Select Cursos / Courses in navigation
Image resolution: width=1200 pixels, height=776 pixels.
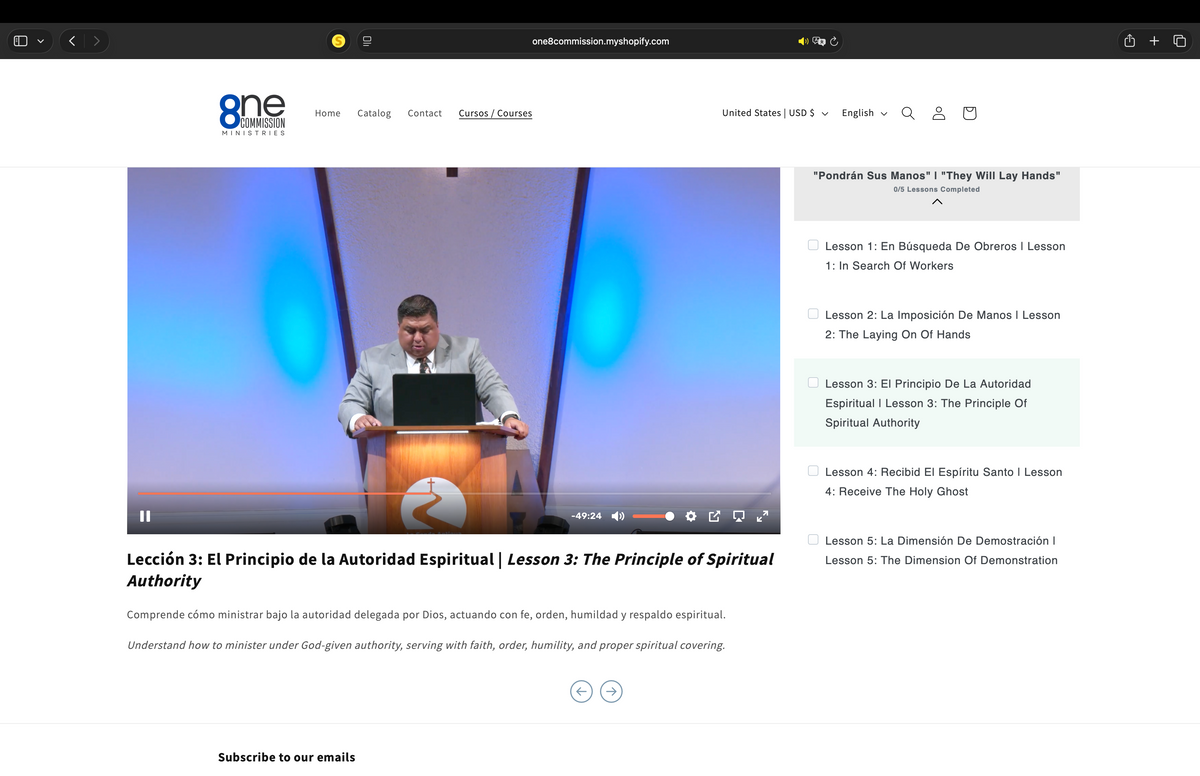point(495,113)
